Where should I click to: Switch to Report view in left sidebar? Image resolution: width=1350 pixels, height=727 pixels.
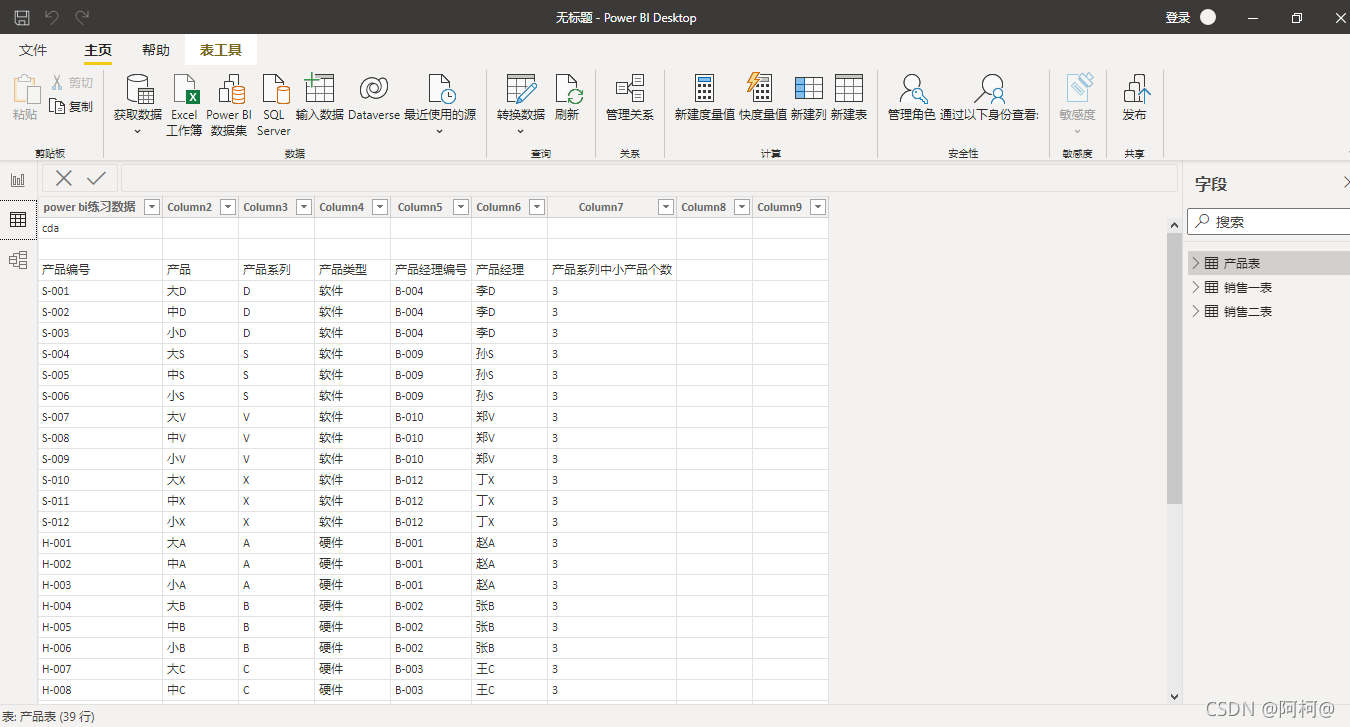pos(18,180)
